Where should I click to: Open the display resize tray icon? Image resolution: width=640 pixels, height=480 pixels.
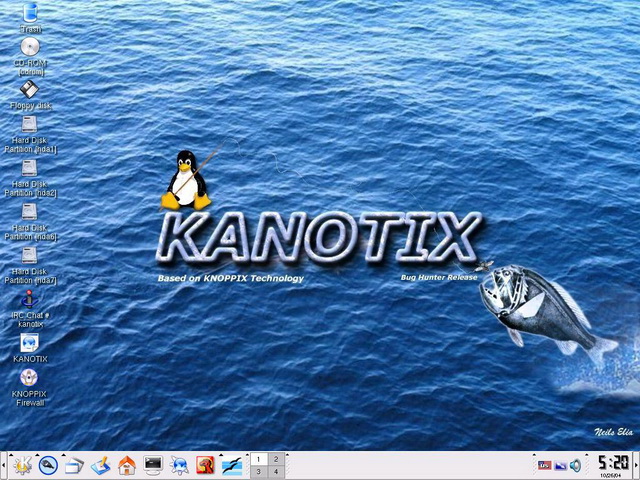pos(560,465)
